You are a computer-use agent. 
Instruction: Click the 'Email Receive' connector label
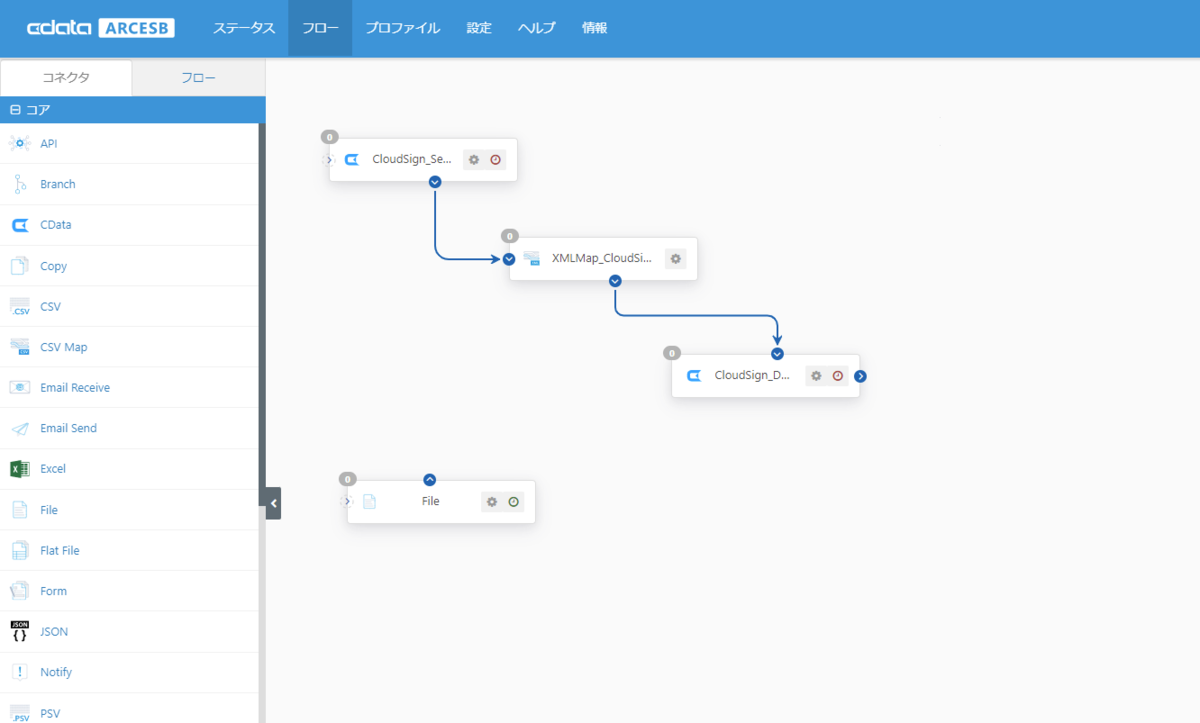pyautogui.click(x=75, y=388)
